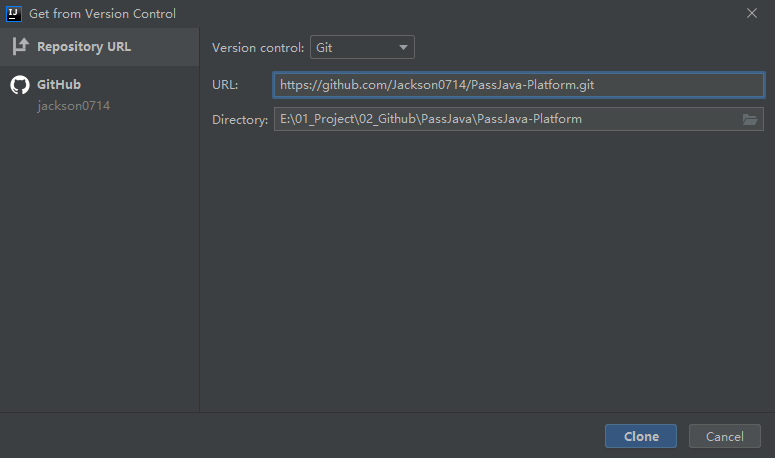Click the "Version control:" label
The image size is (775, 458).
point(258,47)
